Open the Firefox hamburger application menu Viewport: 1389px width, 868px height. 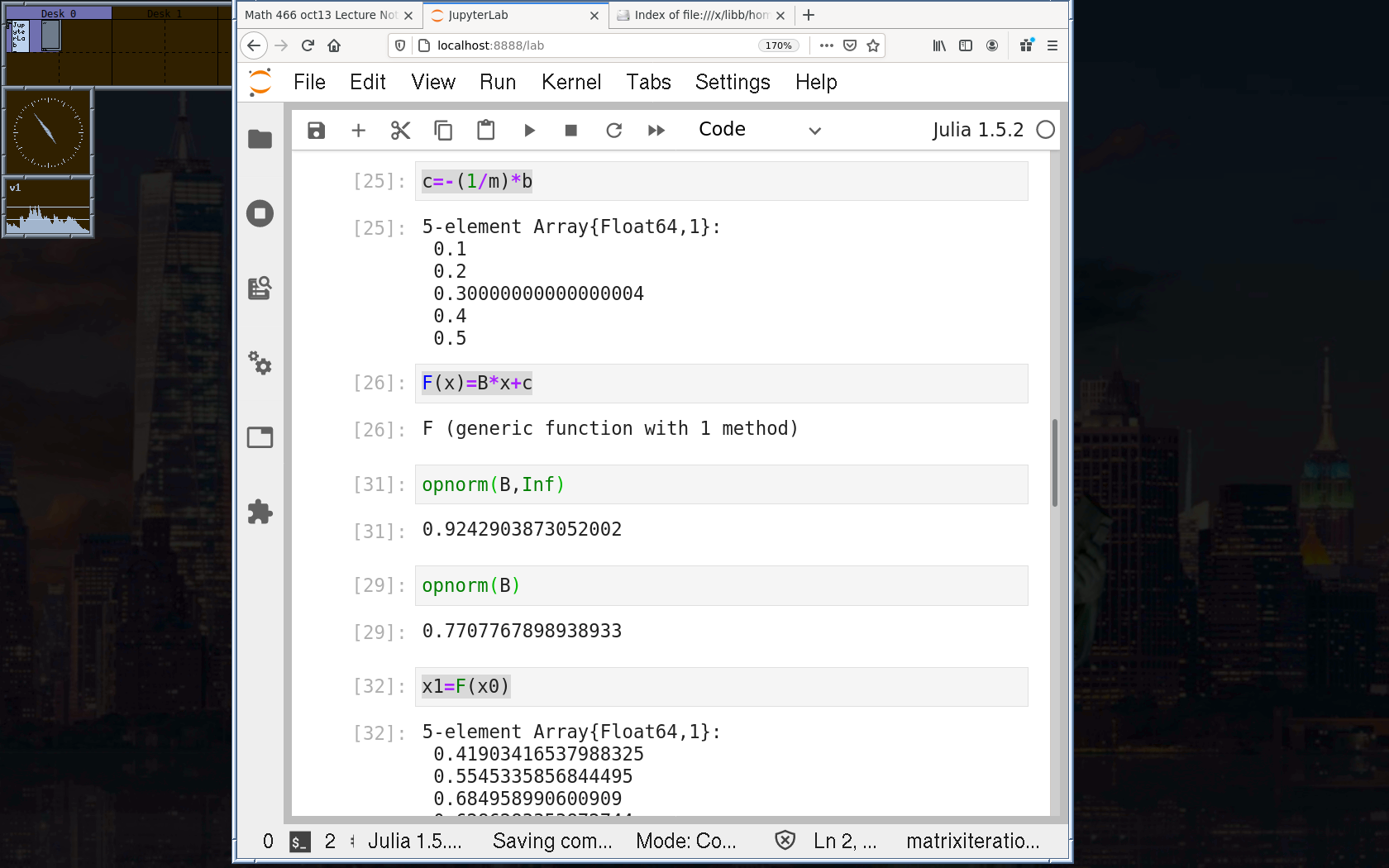click(x=1052, y=45)
